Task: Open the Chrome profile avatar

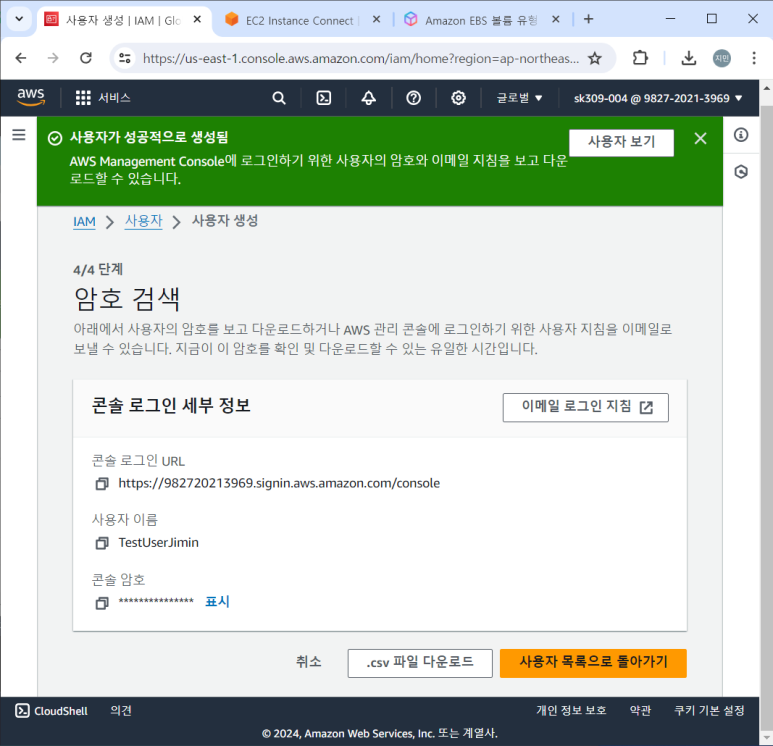Action: click(x=722, y=58)
